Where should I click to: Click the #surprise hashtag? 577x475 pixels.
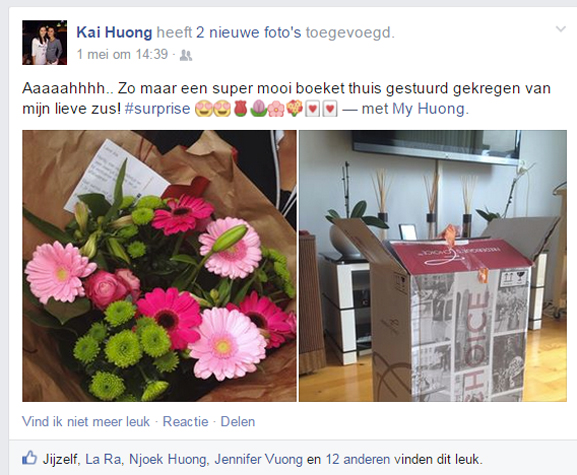click(157, 109)
